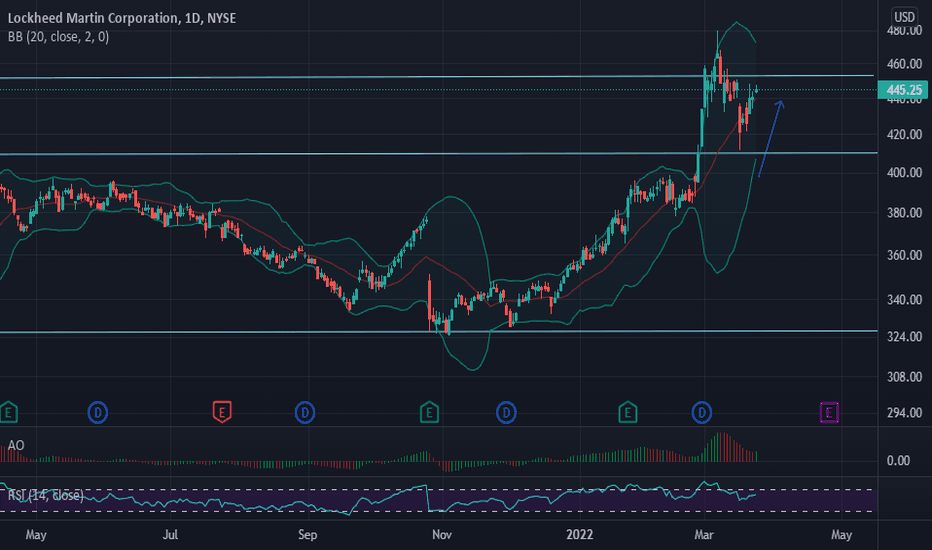Click the 294.00 price axis label
The image size is (932, 550).
[x=904, y=413]
